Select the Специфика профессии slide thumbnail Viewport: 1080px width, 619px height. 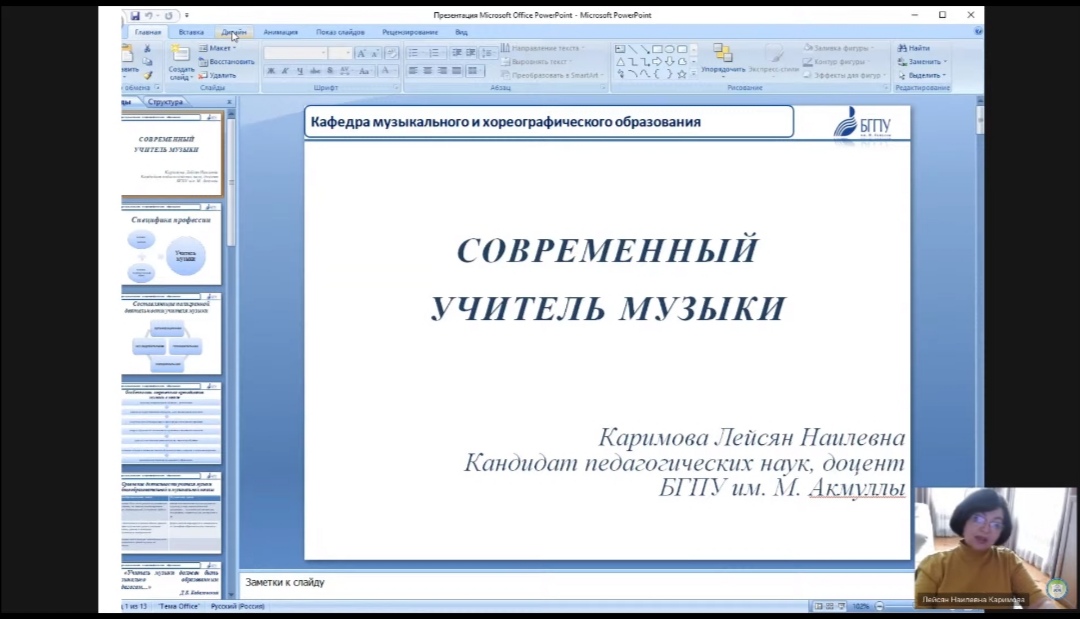coord(171,246)
